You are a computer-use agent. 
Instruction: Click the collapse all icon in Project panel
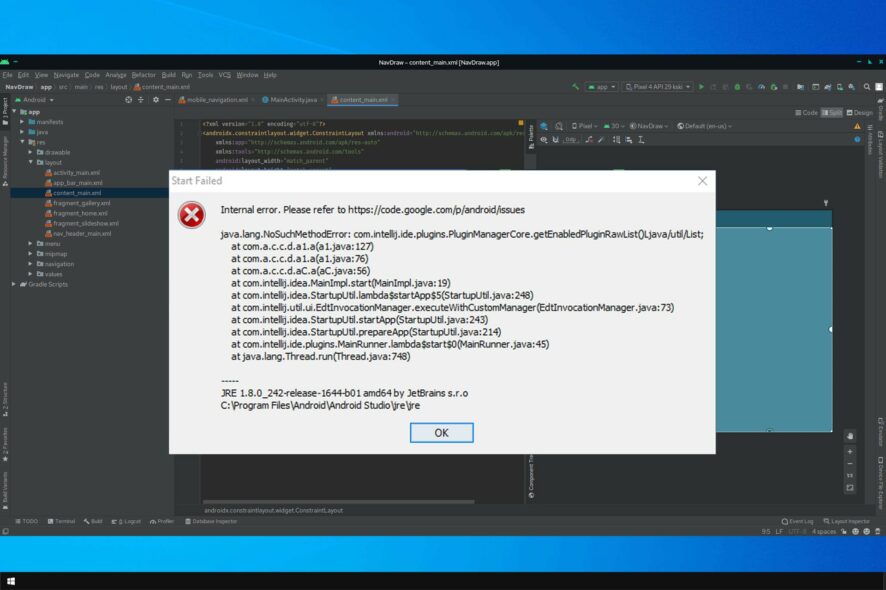141,100
